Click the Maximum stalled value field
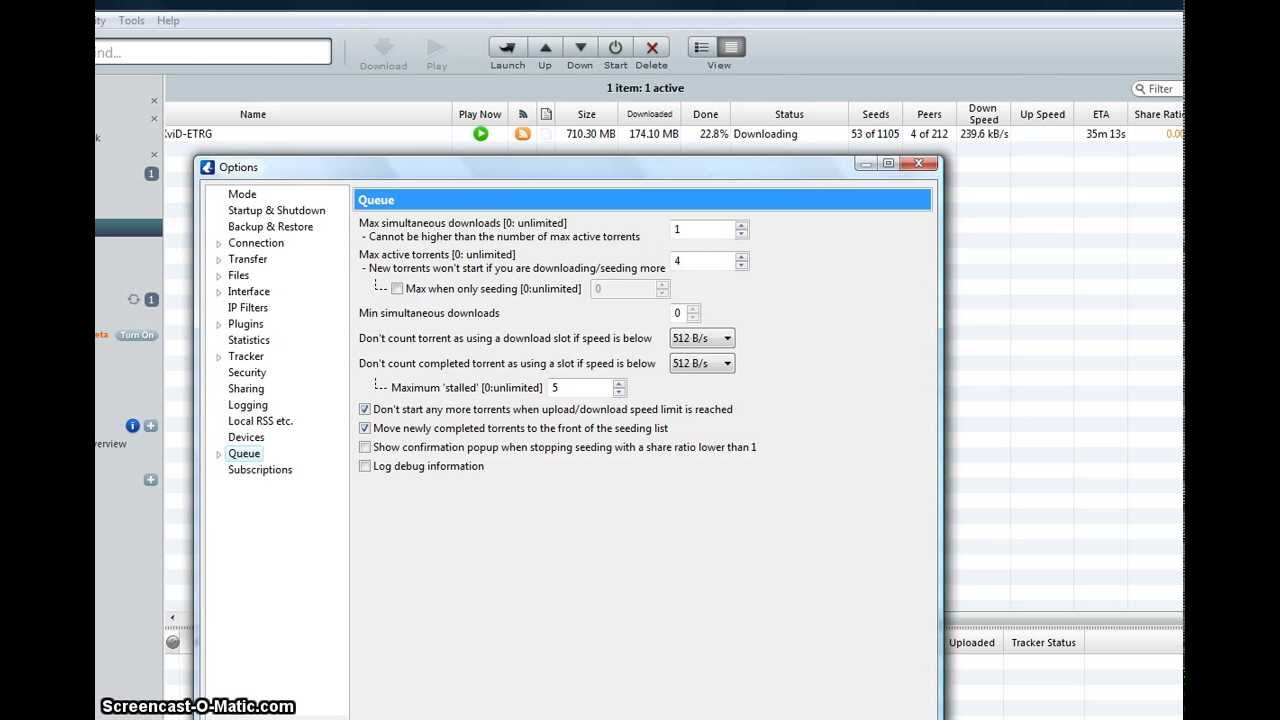This screenshot has height=720, width=1280. pos(580,387)
